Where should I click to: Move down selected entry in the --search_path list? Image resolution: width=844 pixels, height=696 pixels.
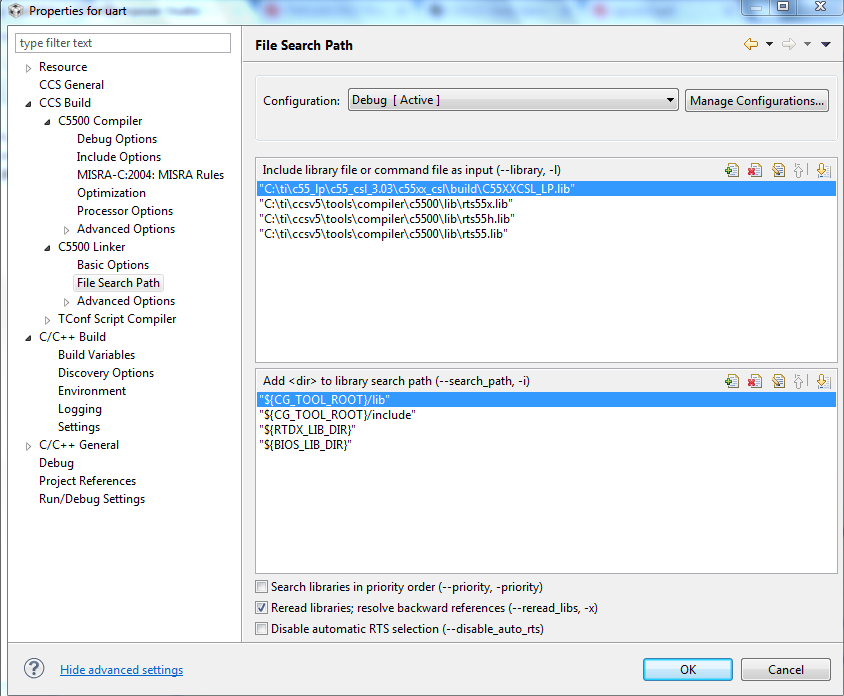point(823,382)
